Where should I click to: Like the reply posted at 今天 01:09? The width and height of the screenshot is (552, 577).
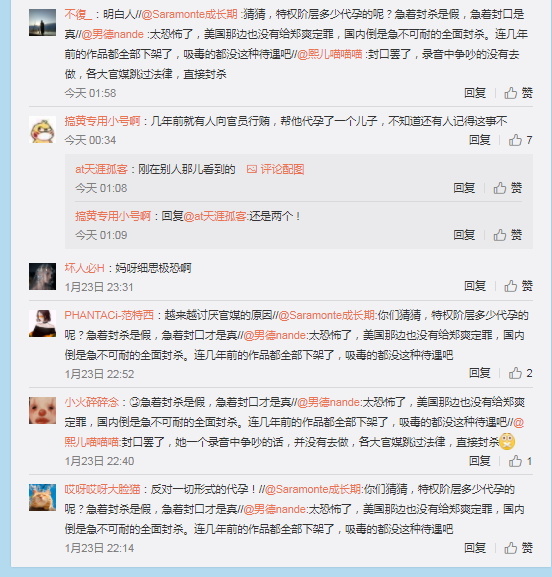[x=507, y=235]
